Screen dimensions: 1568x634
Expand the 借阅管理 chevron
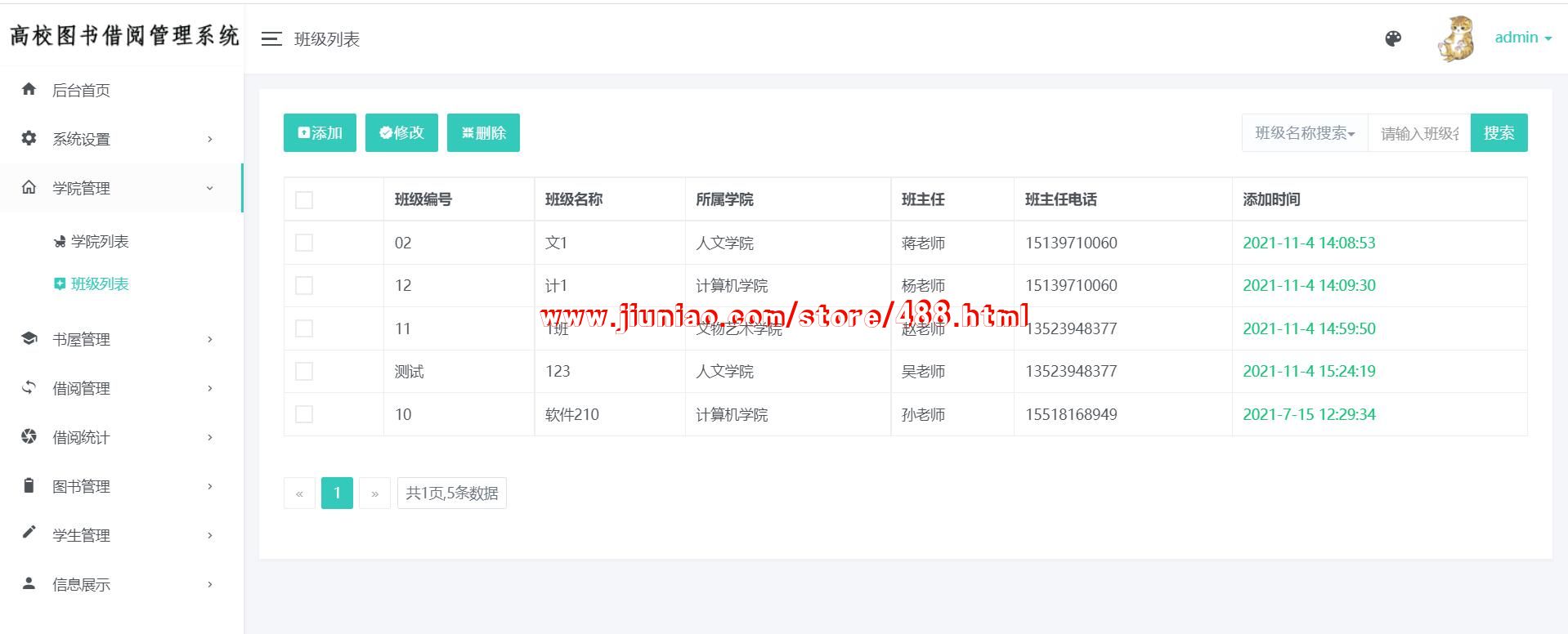pyautogui.click(x=210, y=388)
